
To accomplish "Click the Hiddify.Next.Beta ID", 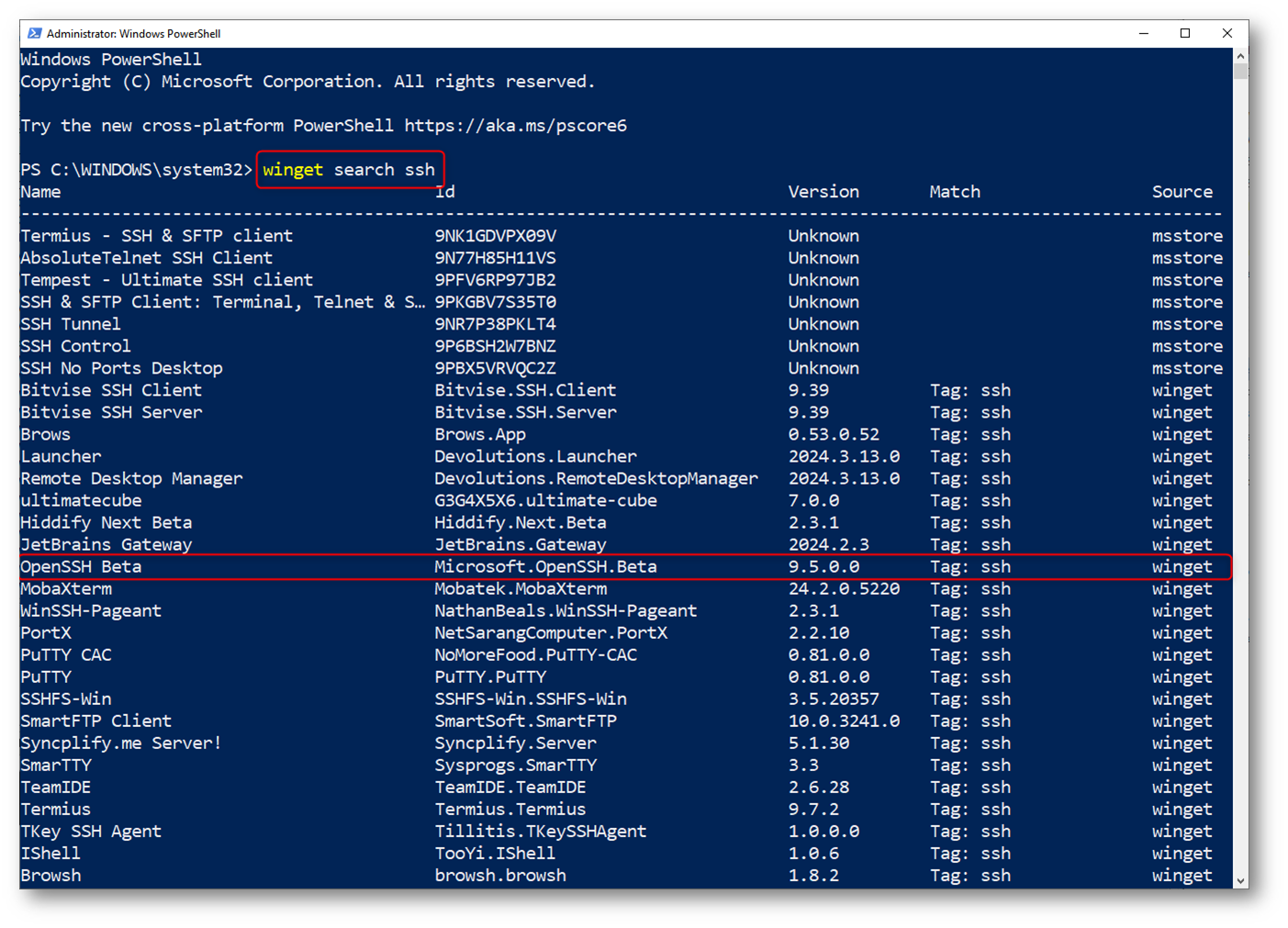I will pyautogui.click(x=521, y=522).
